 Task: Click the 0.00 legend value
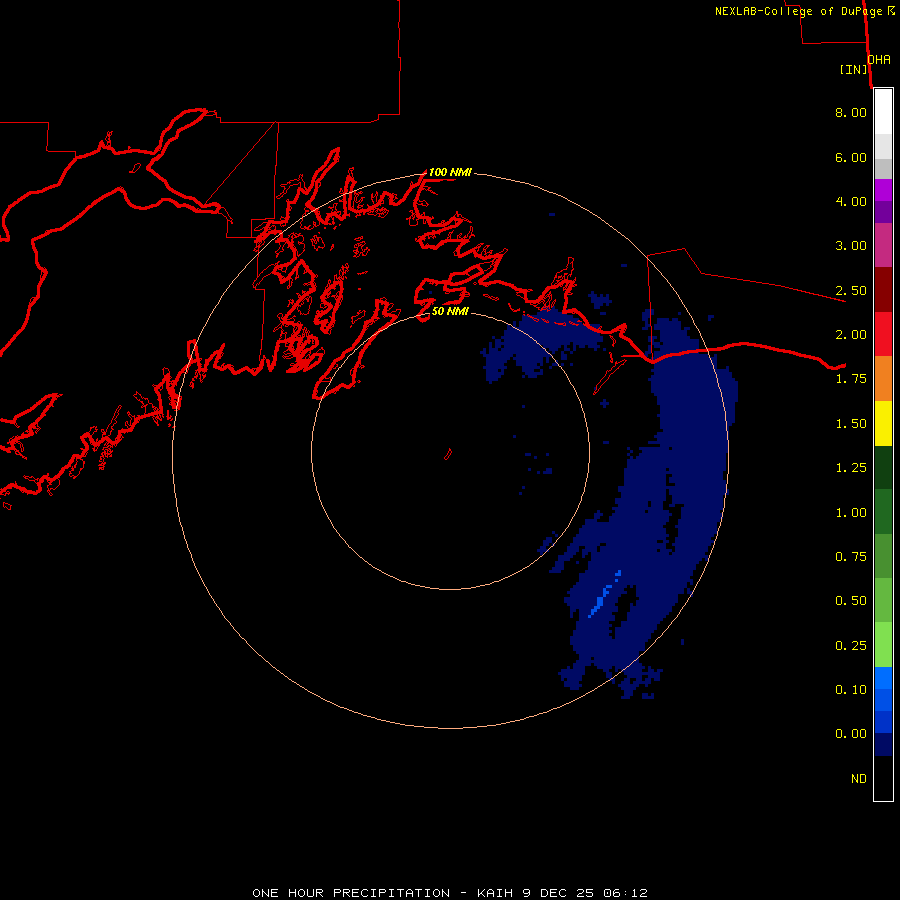[x=851, y=734]
